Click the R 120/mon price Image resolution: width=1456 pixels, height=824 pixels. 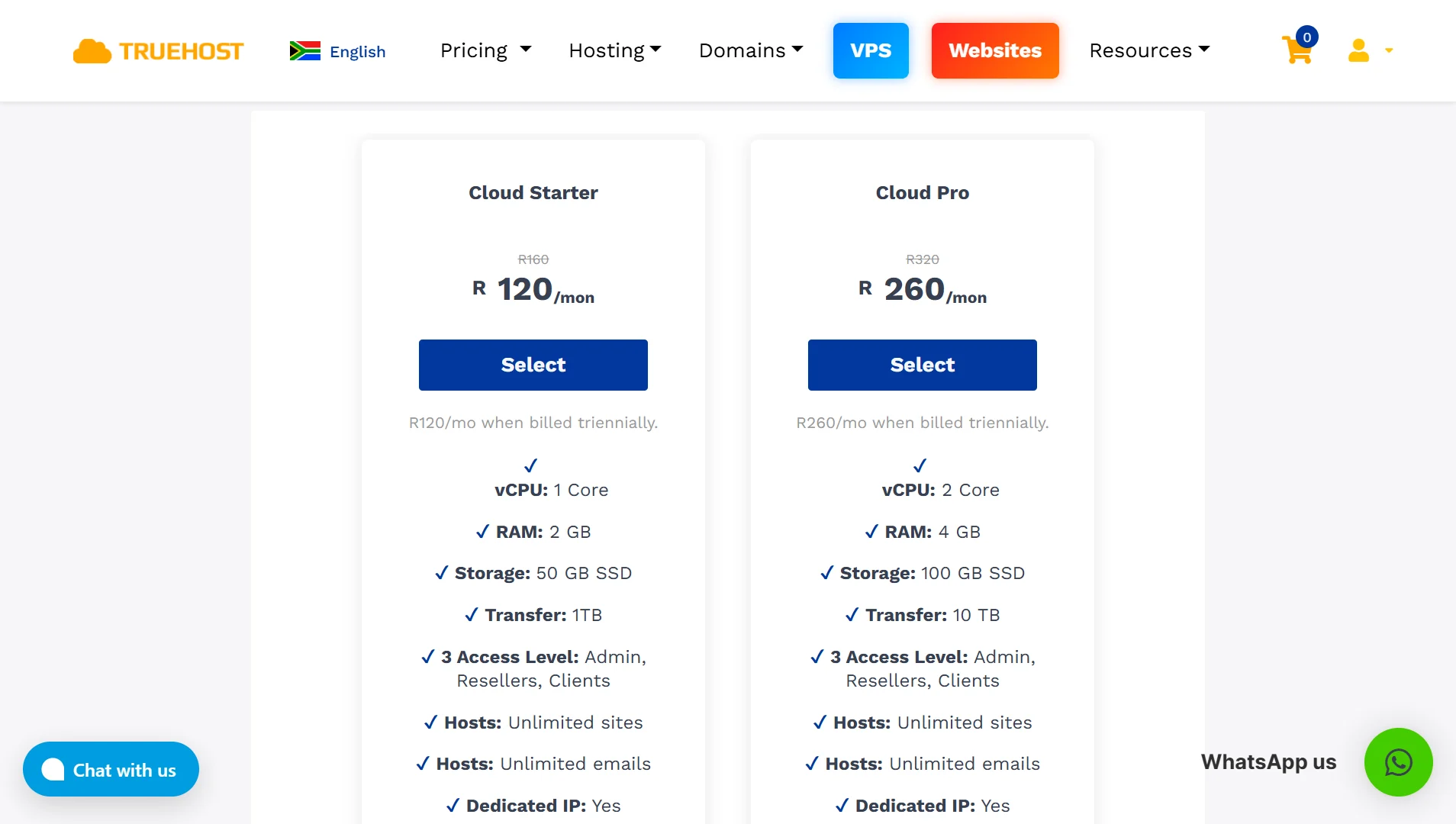(533, 290)
